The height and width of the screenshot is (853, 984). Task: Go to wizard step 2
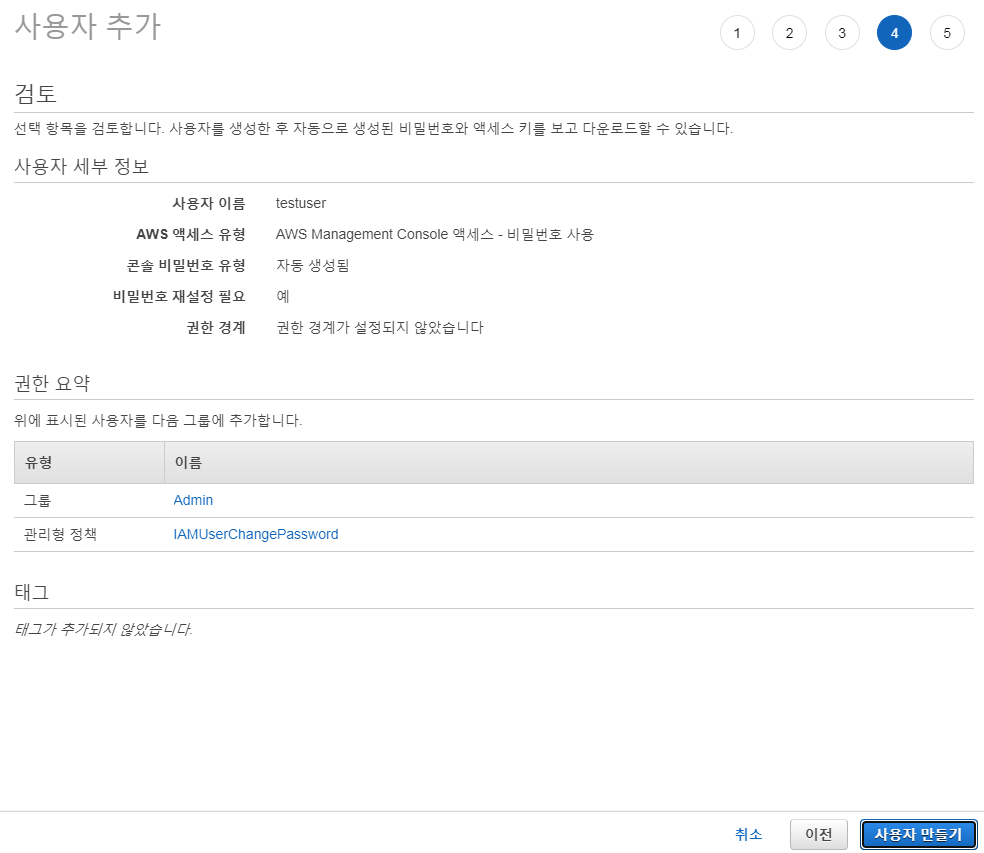tap(789, 33)
